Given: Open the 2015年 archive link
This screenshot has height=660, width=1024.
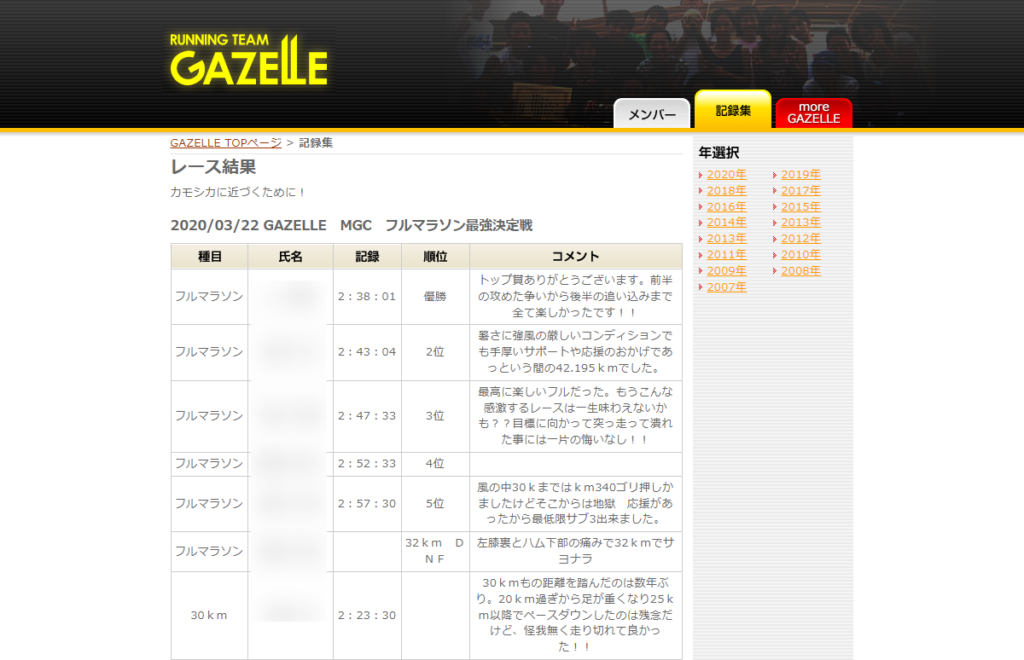Looking at the screenshot, I should (x=800, y=206).
